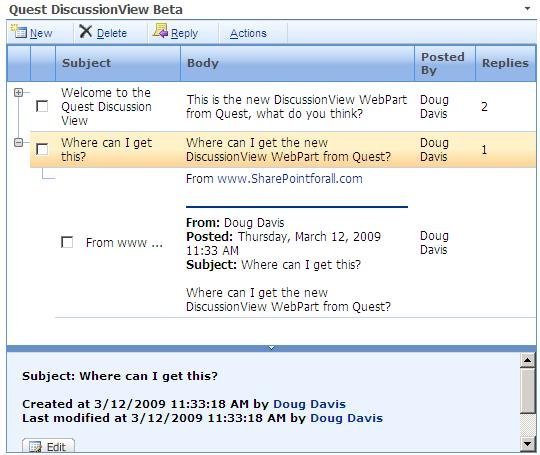Click the Reply arrow icon
Screen dimensions: 540x455
coord(160,31)
